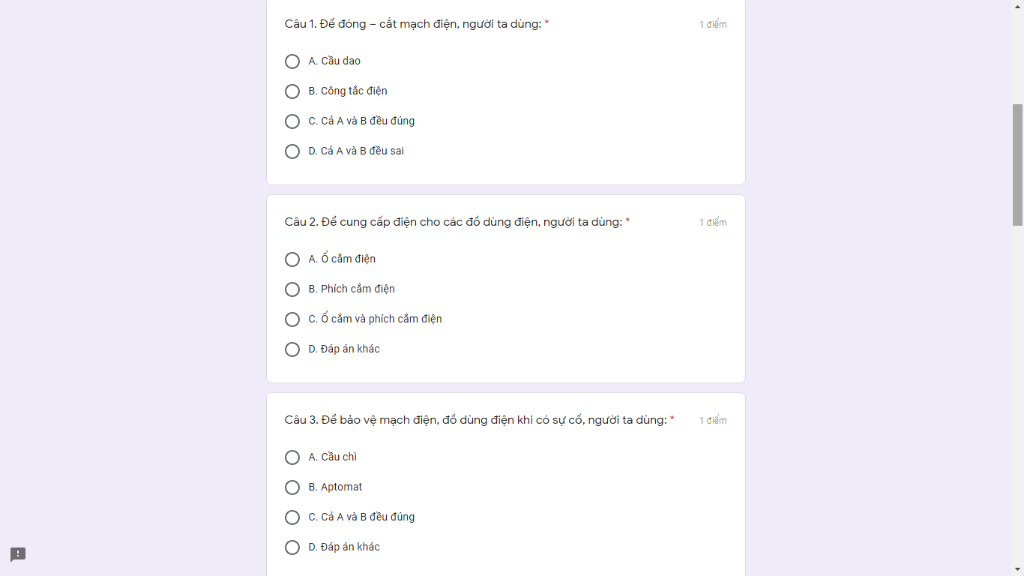Select D. Cả A và B đều sai
Screen dimensions: 1024x576
pos(292,151)
